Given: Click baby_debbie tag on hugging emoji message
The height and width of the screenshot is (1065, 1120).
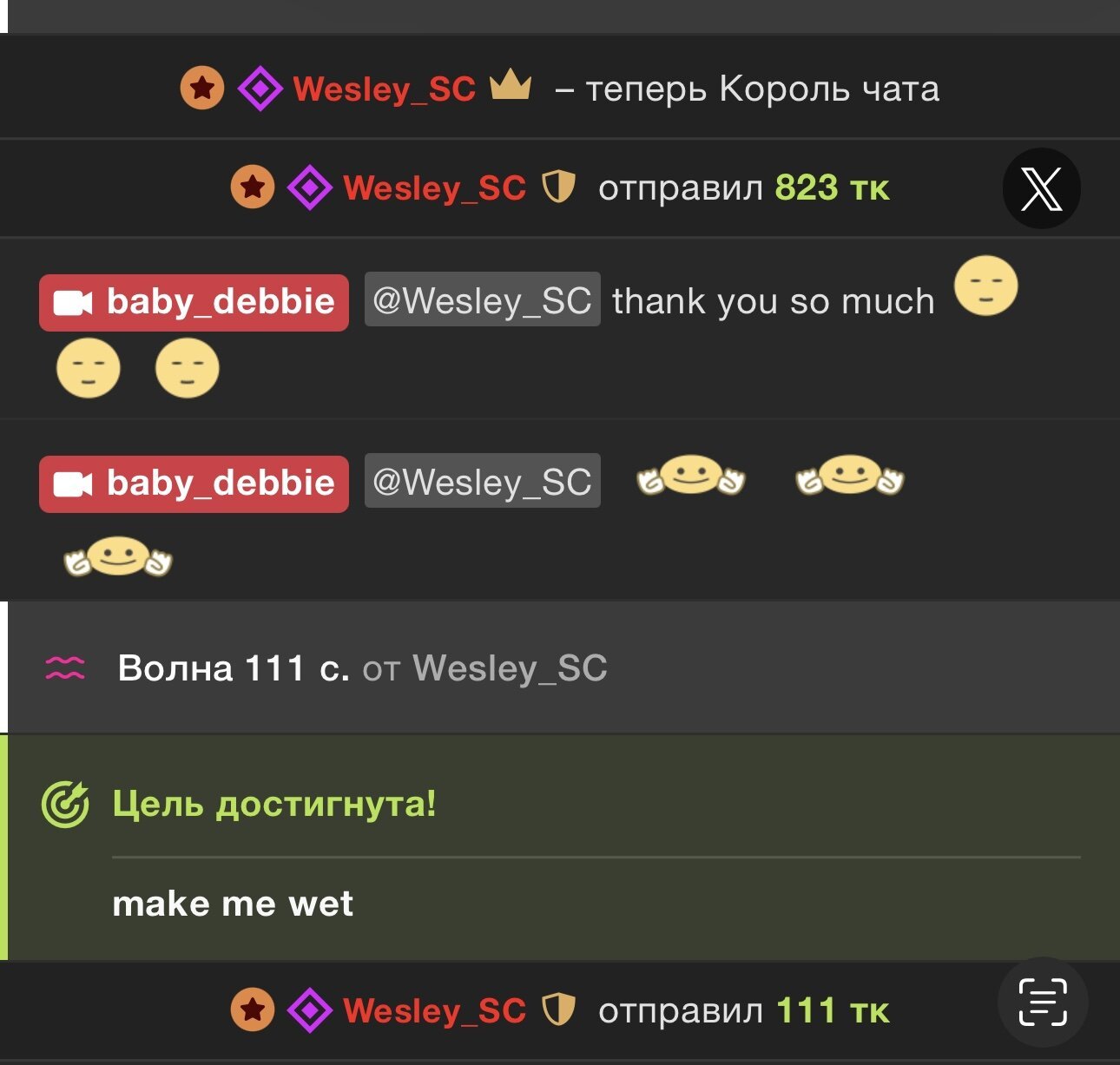Looking at the screenshot, I should tap(194, 483).
